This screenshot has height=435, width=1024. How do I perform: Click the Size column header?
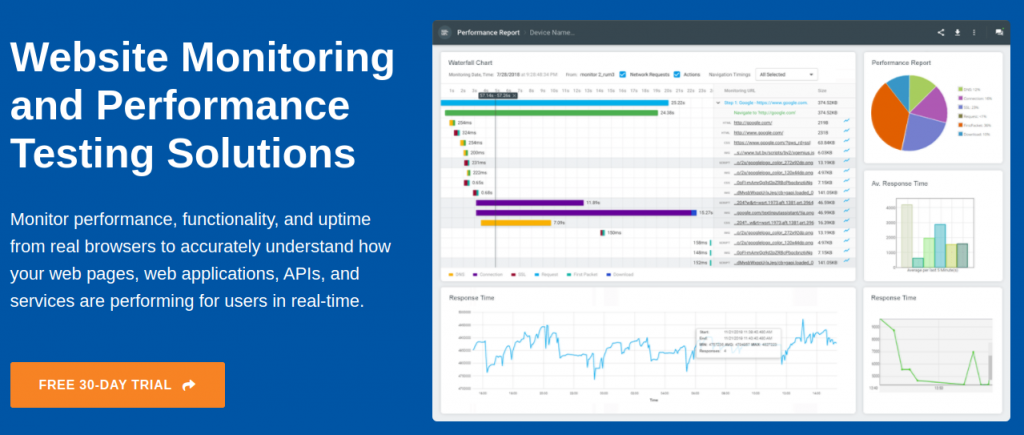822,91
